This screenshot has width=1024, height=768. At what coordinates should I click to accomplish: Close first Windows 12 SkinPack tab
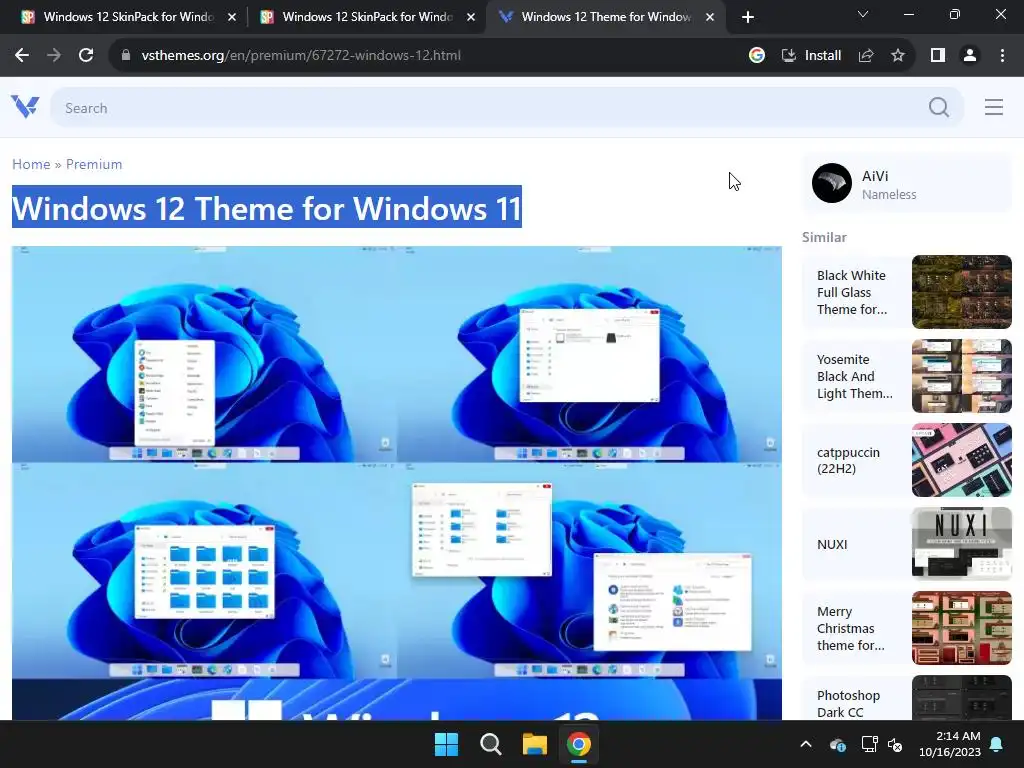tap(232, 17)
